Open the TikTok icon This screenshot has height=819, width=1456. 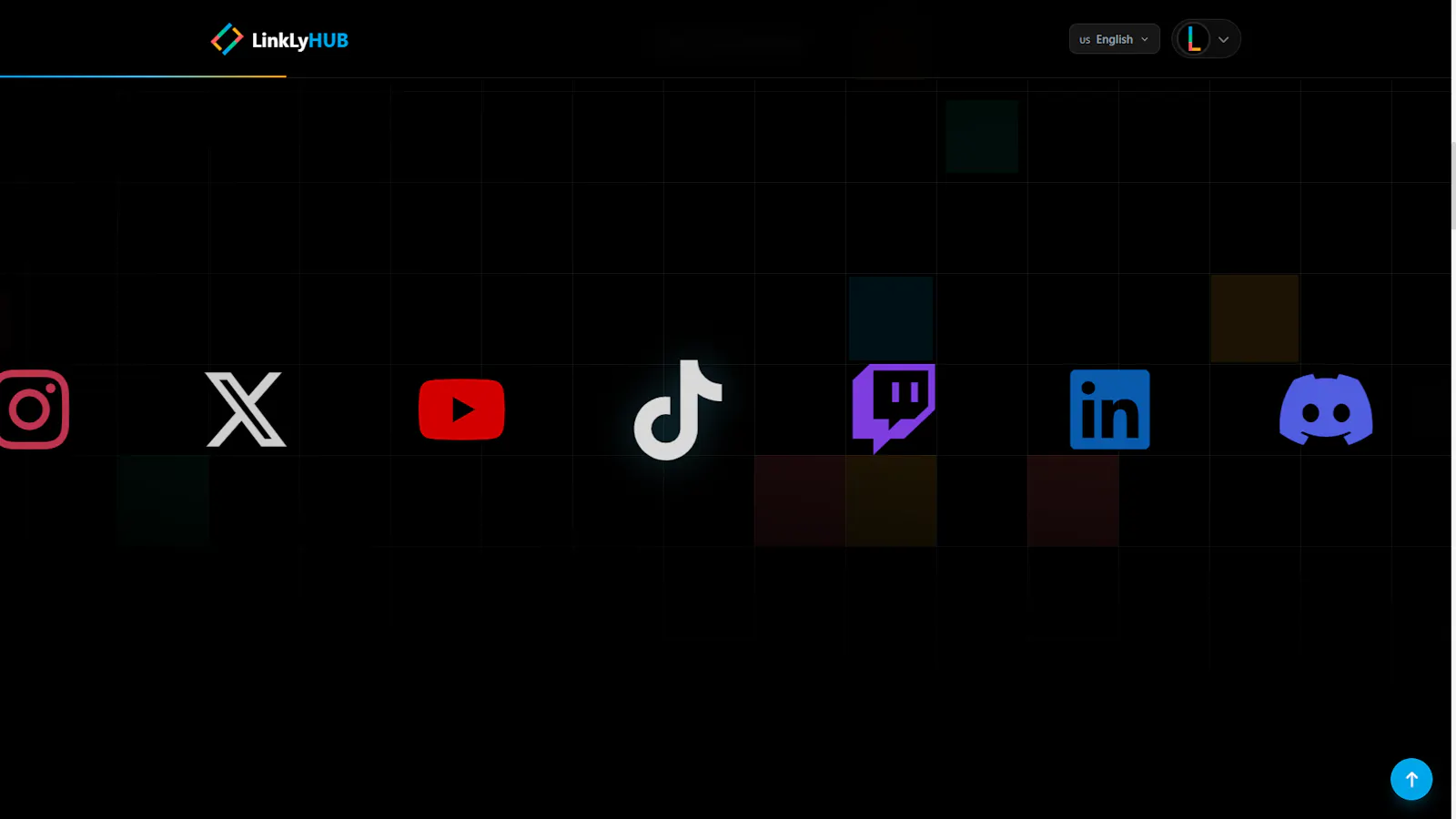pyautogui.click(x=678, y=409)
